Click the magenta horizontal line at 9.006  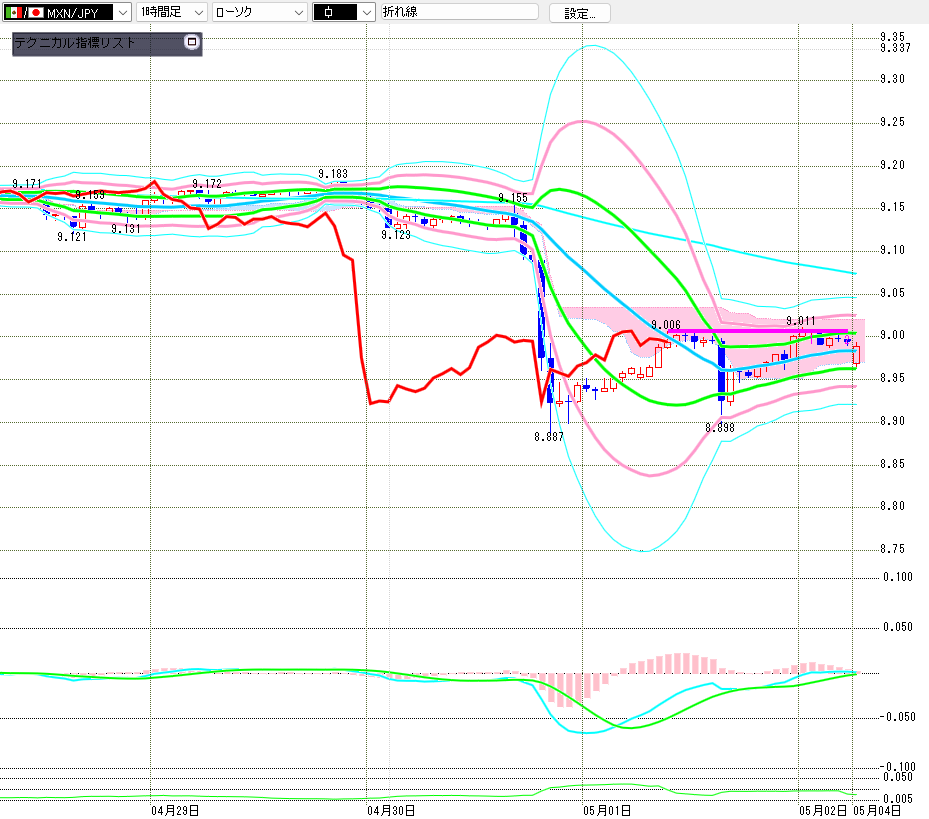click(758, 331)
